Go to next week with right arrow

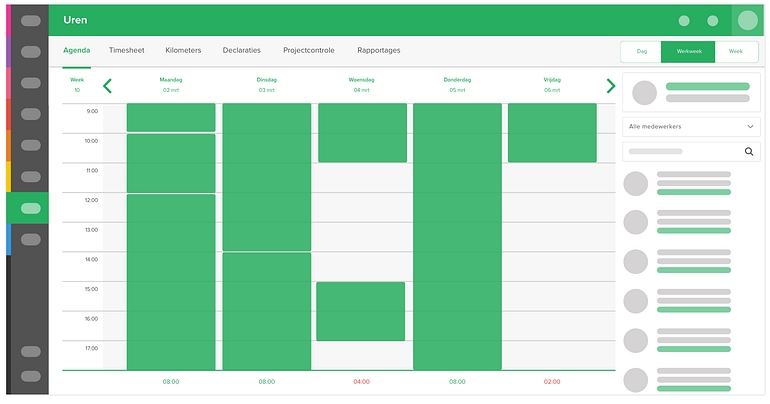(x=610, y=86)
